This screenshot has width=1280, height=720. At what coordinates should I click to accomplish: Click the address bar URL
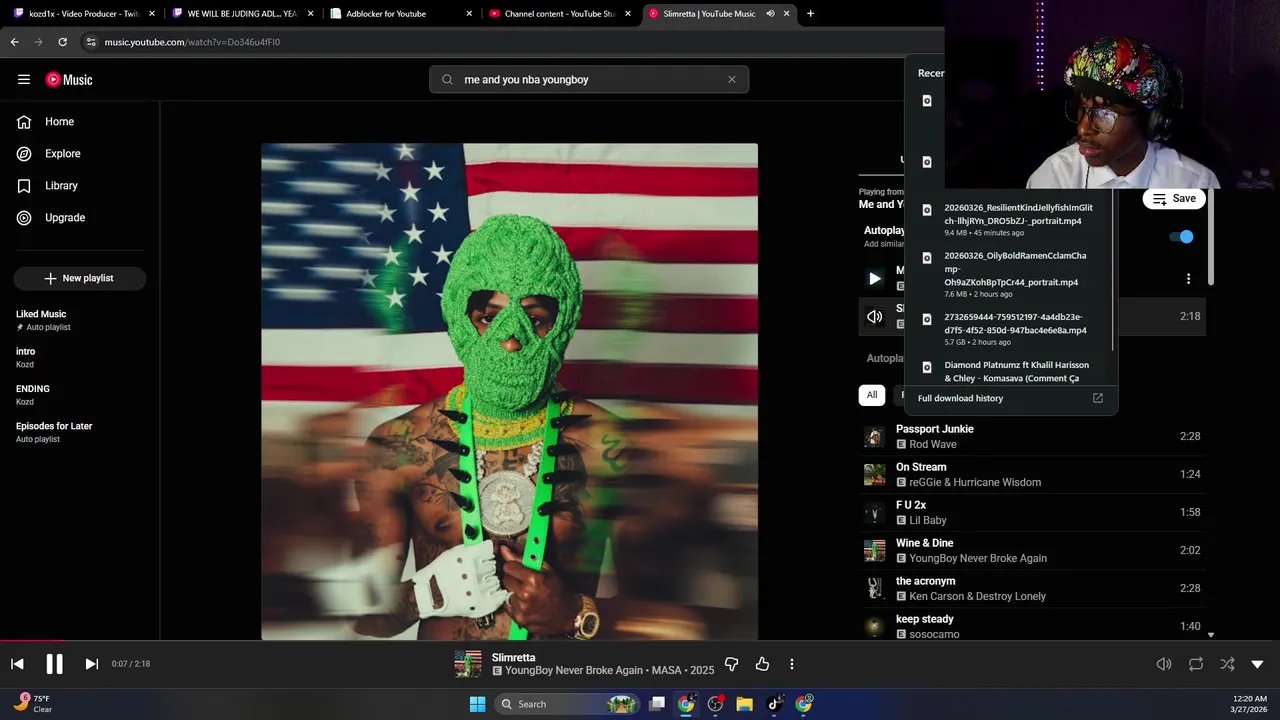(192, 42)
